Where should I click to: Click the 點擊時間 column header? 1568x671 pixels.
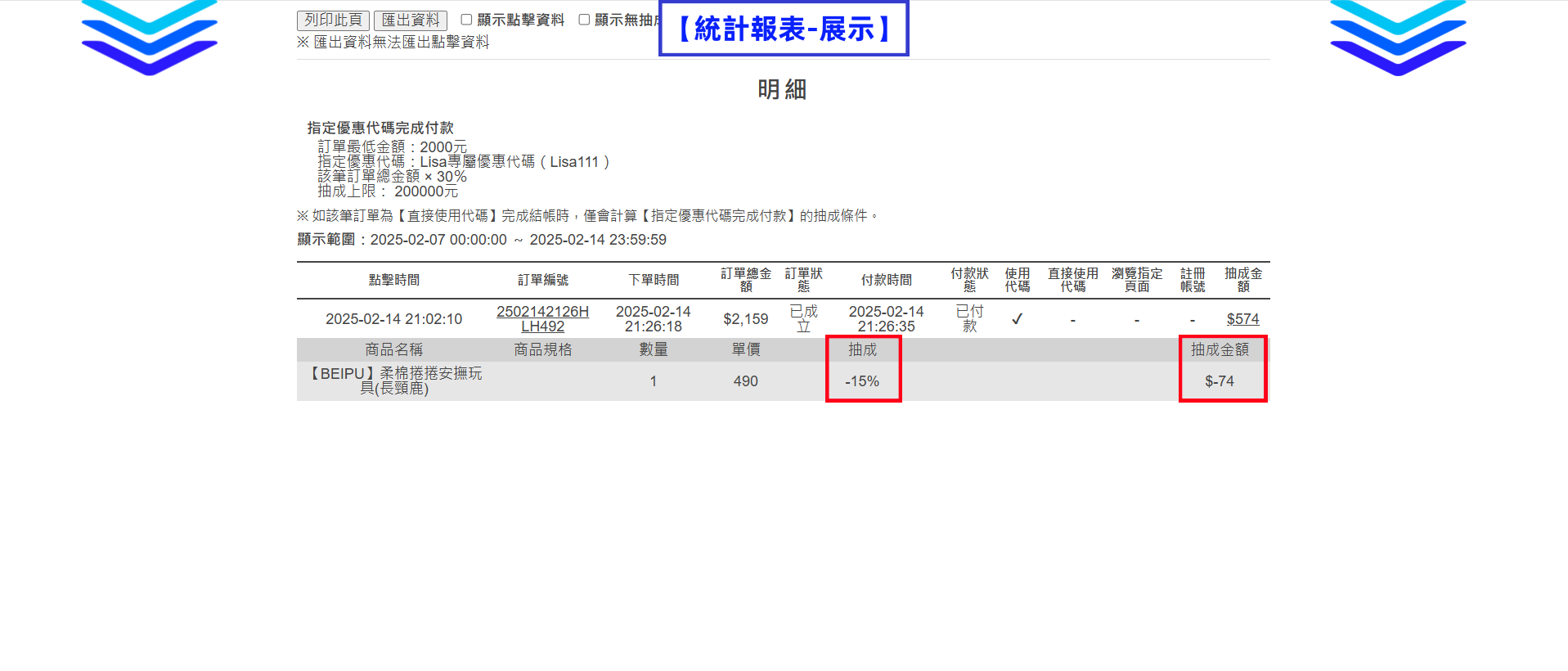(x=393, y=280)
